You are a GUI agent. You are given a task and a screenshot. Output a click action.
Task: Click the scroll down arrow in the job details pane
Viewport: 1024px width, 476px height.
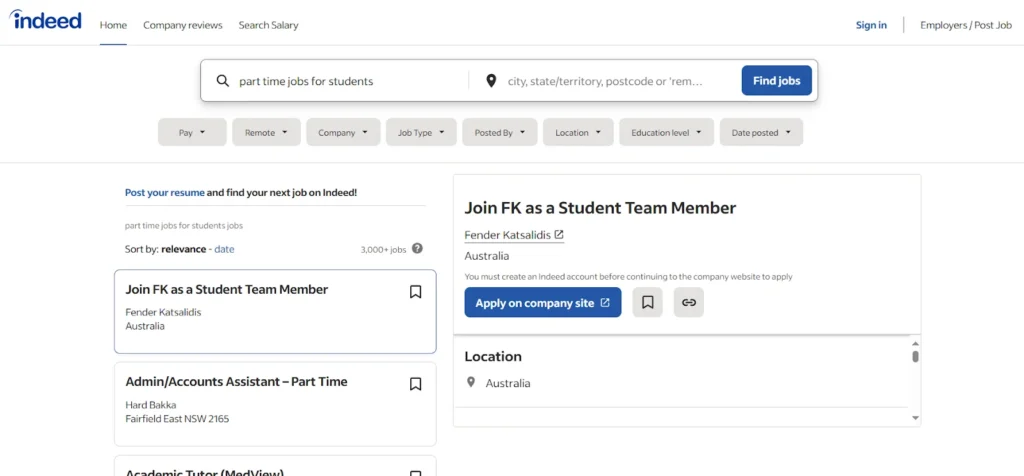pos(916,418)
